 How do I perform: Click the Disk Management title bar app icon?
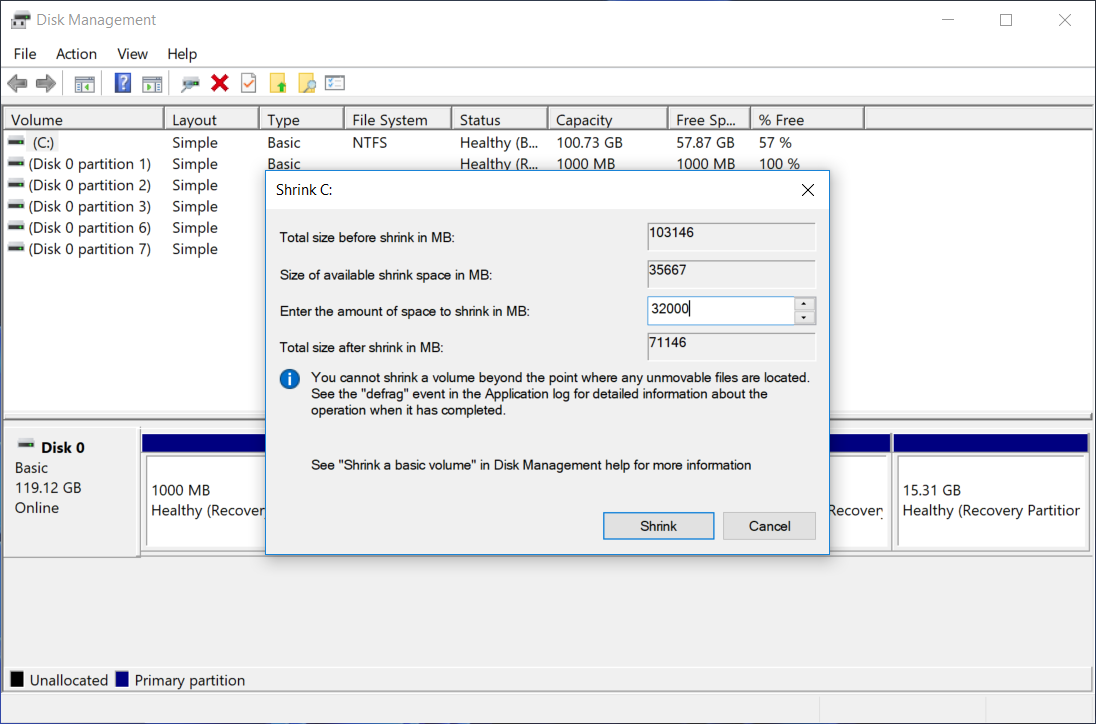coord(20,20)
